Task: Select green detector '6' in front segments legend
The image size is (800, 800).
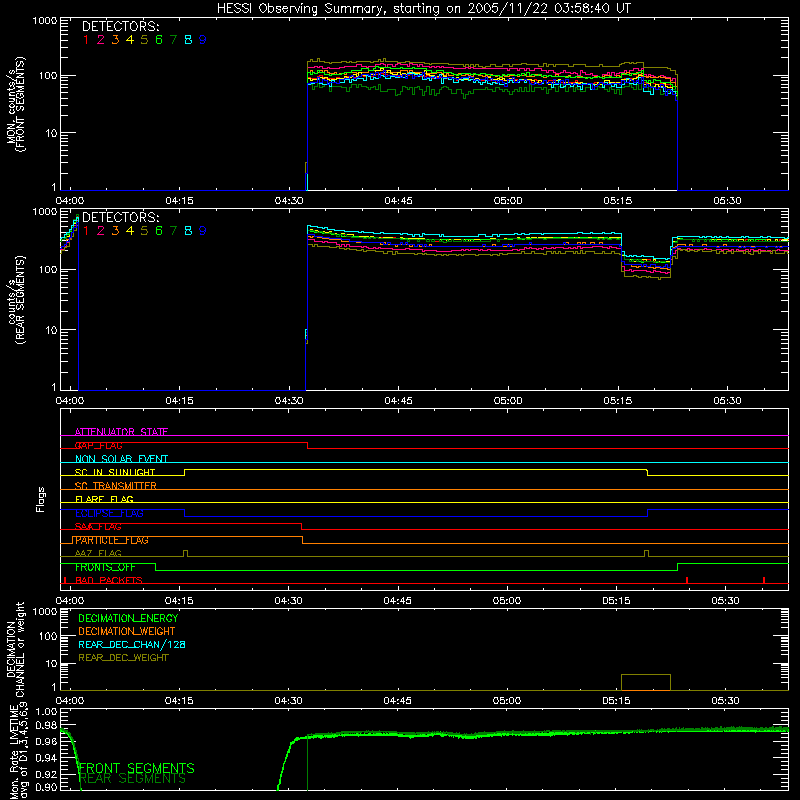Action: pos(159,40)
